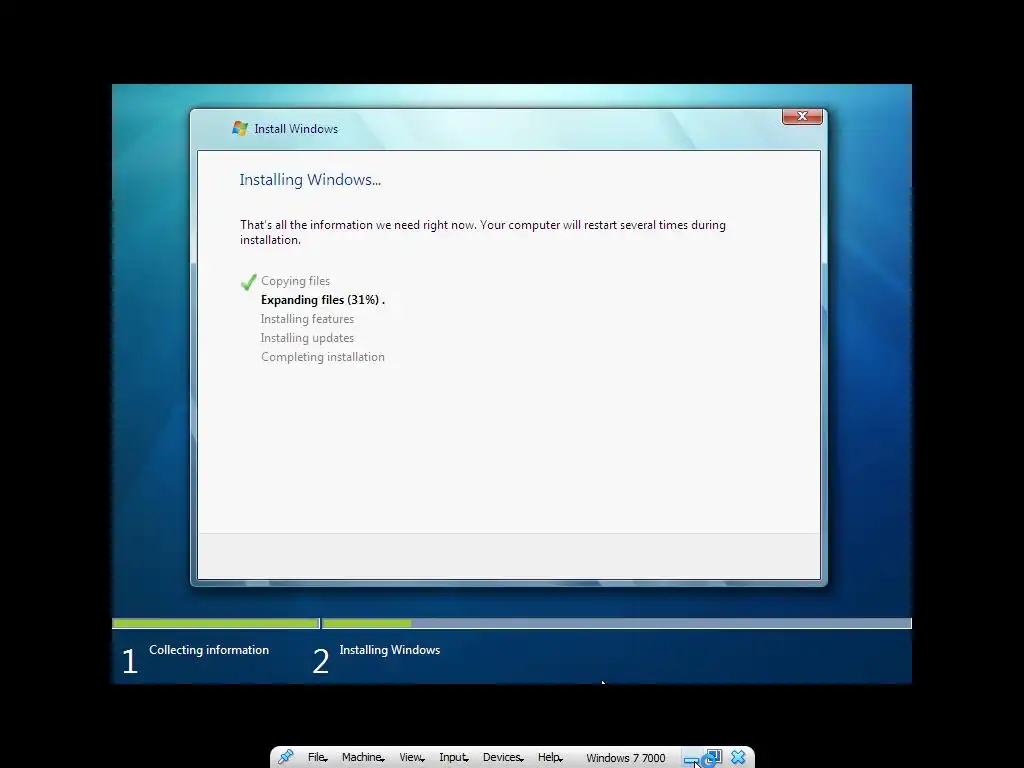The image size is (1024, 768).
Task: Close the VM with the blue X icon
Action: 738,757
